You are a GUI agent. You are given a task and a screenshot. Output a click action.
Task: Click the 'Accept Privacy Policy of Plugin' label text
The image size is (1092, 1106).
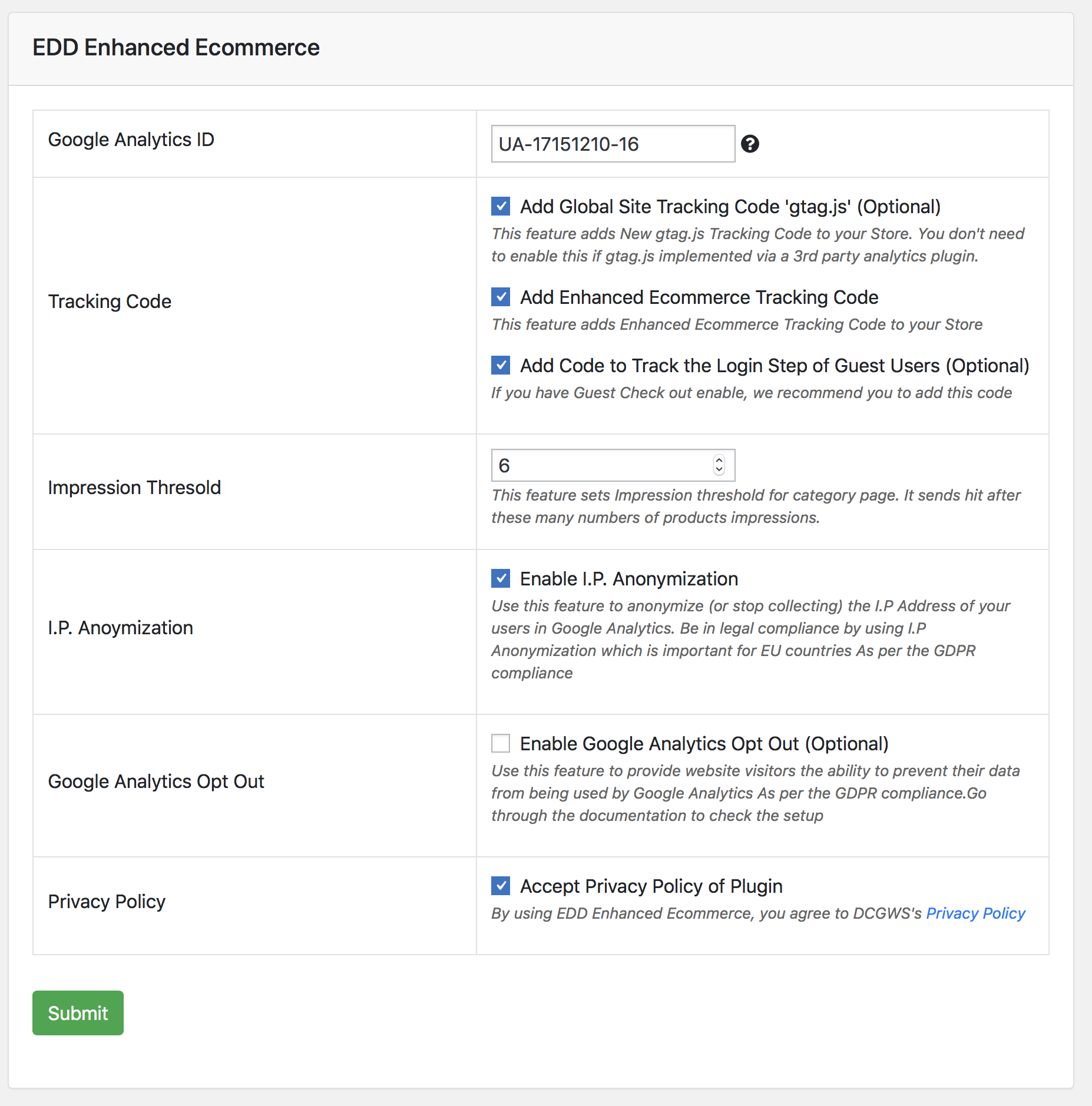pos(651,886)
